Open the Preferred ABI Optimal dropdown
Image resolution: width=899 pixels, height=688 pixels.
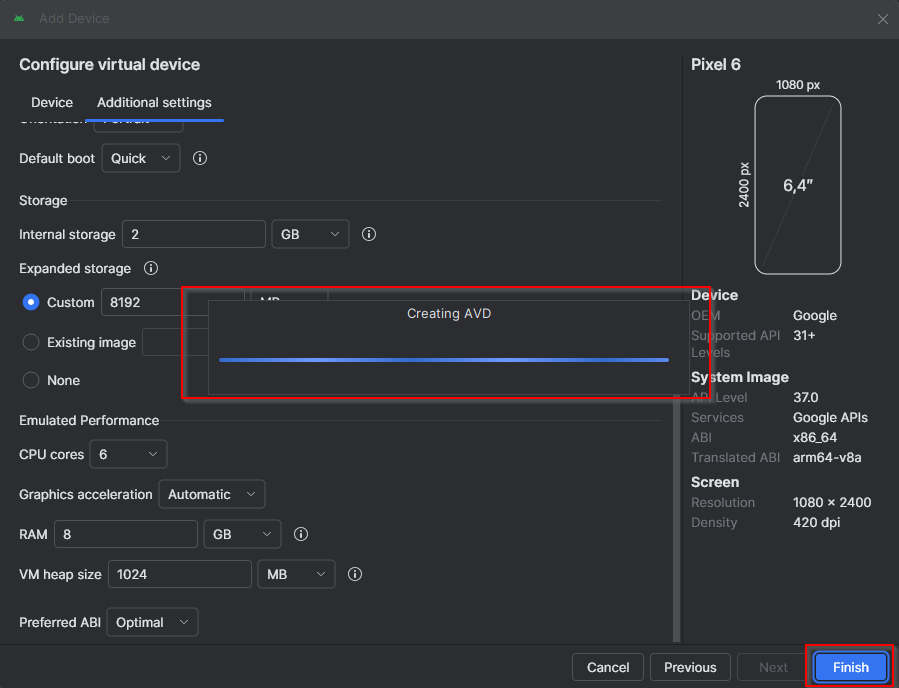click(153, 622)
